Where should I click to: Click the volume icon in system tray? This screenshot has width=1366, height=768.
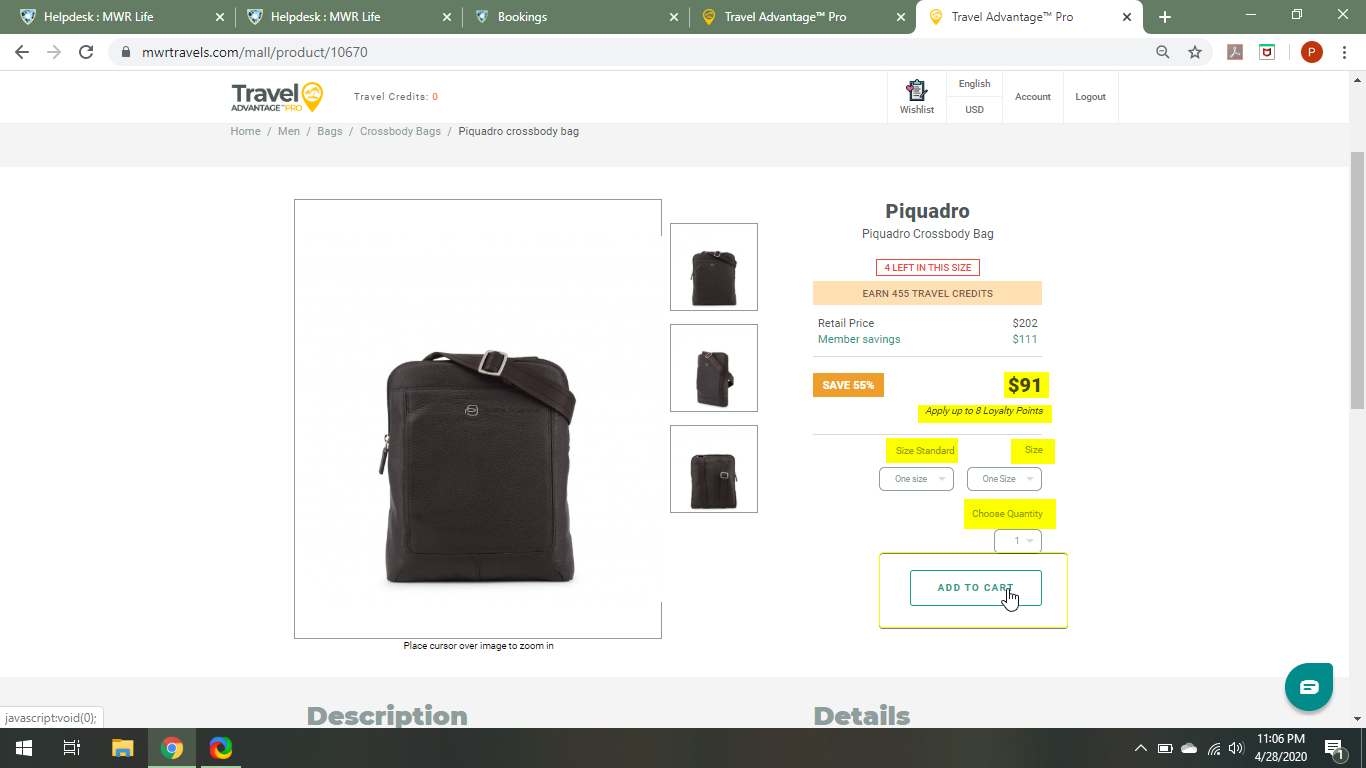tap(1236, 748)
